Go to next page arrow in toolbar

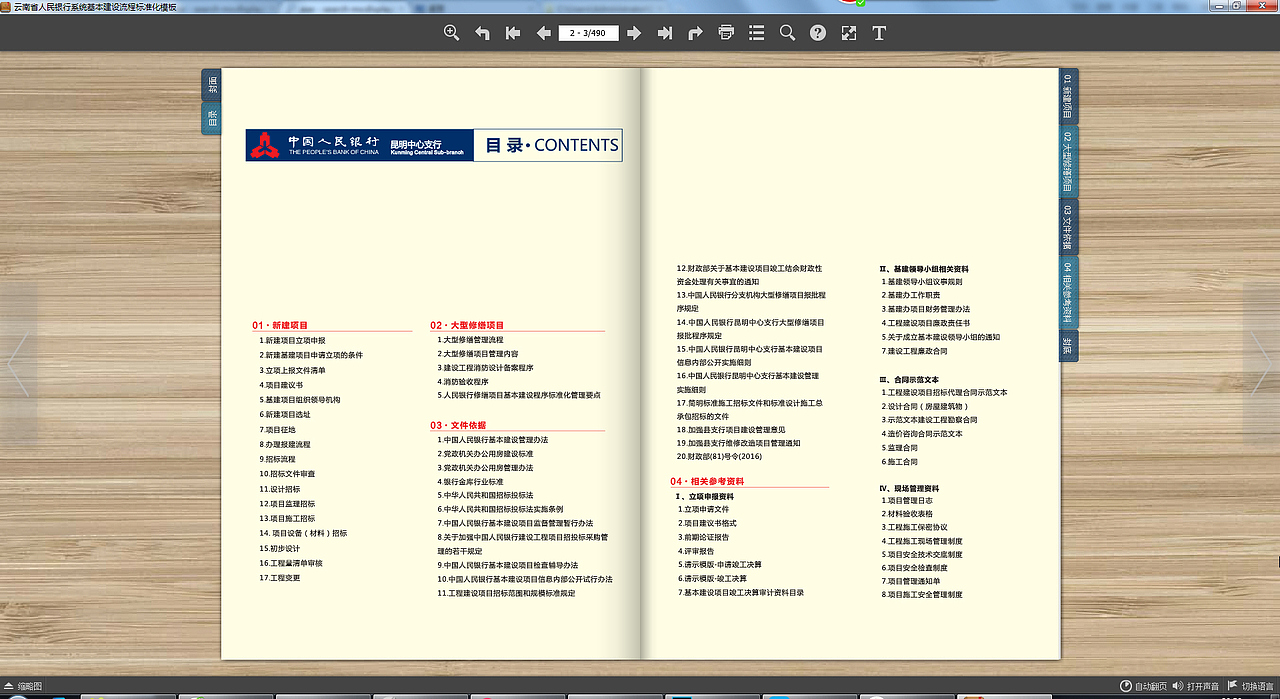tap(634, 33)
